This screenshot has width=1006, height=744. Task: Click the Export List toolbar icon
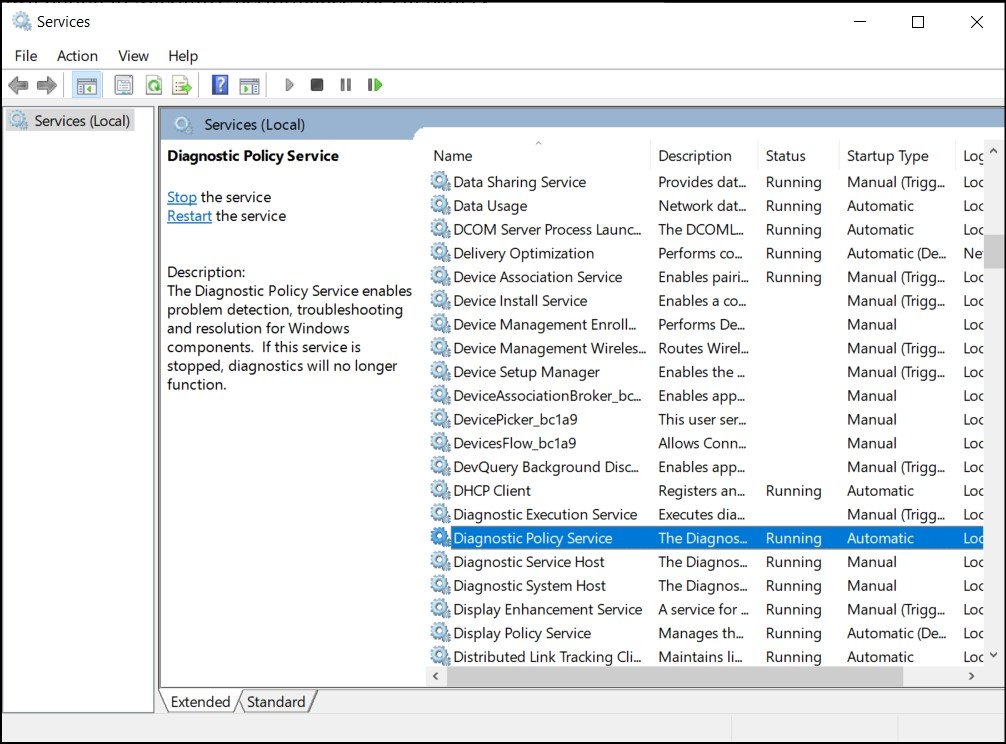(181, 85)
